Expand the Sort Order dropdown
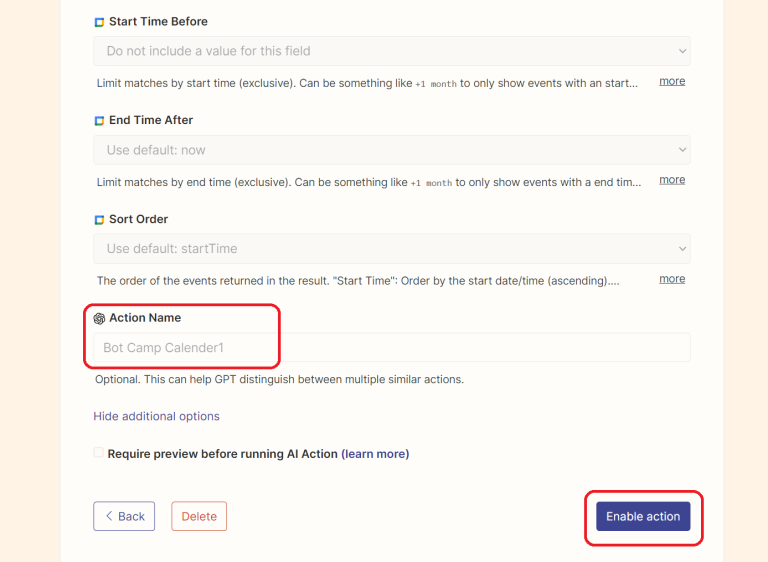 pyautogui.click(x=391, y=249)
